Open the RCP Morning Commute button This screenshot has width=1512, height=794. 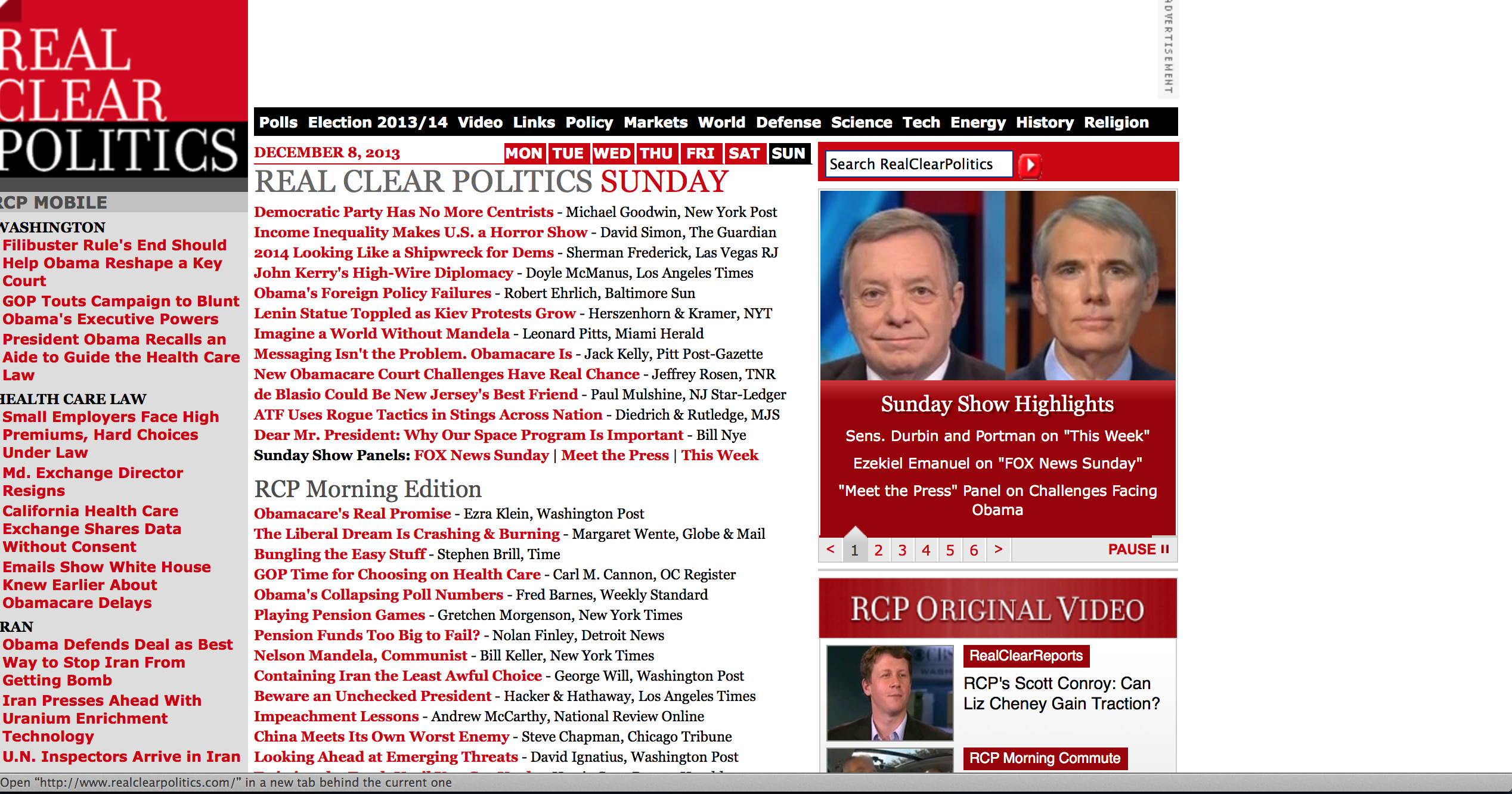pos(1045,758)
